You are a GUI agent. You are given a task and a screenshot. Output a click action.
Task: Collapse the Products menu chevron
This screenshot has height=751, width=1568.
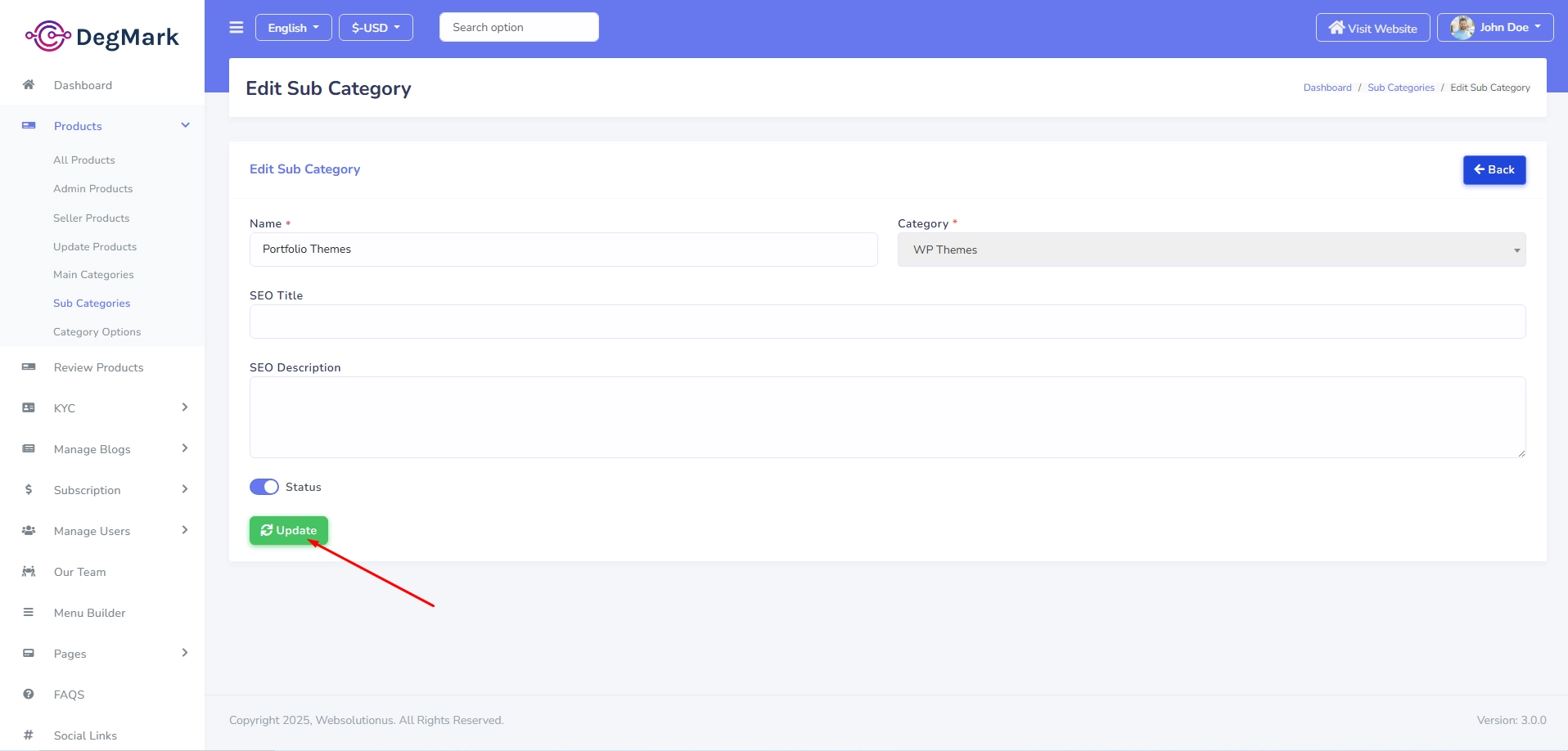click(185, 125)
